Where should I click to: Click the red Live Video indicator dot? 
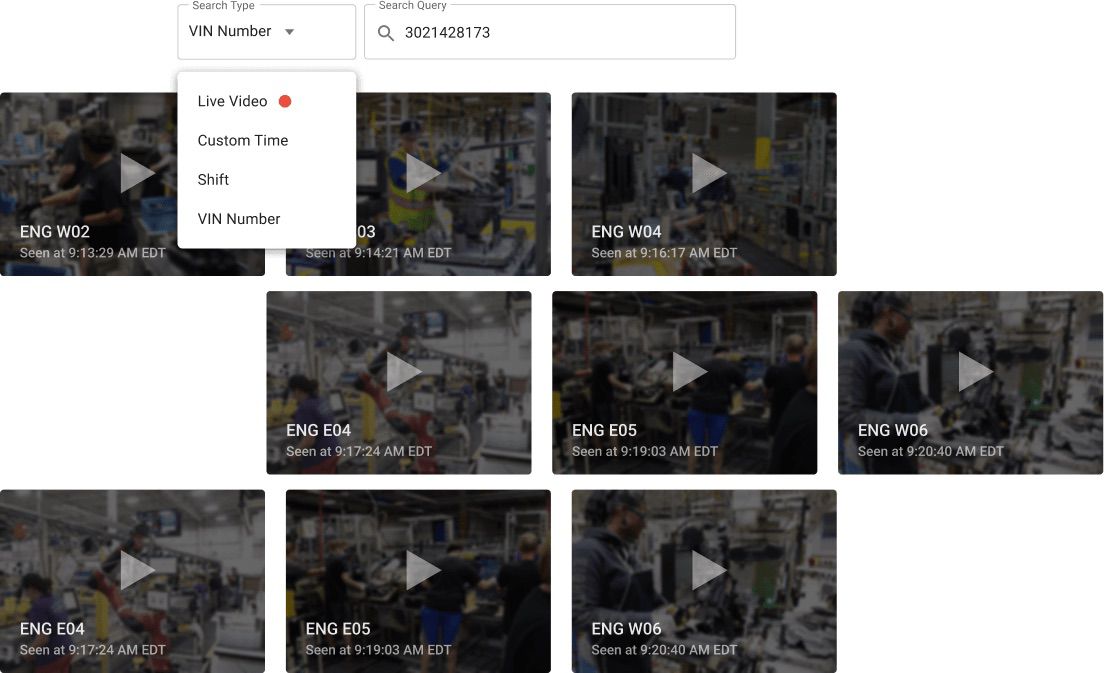tap(285, 101)
